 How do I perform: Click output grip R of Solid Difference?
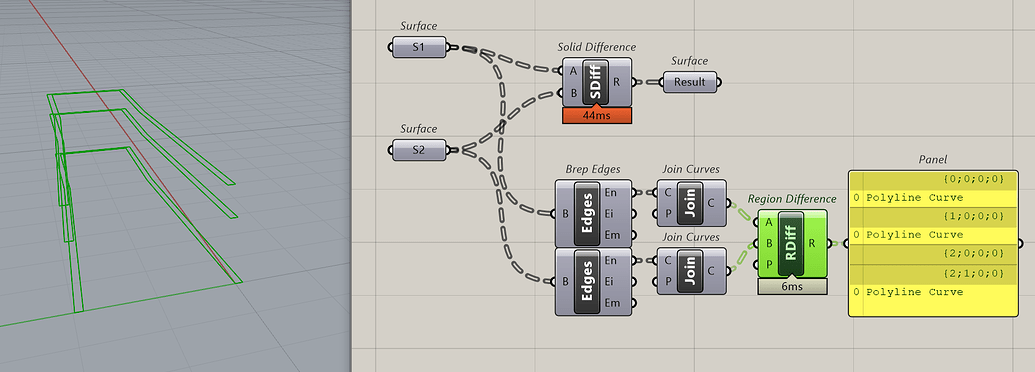(635, 82)
